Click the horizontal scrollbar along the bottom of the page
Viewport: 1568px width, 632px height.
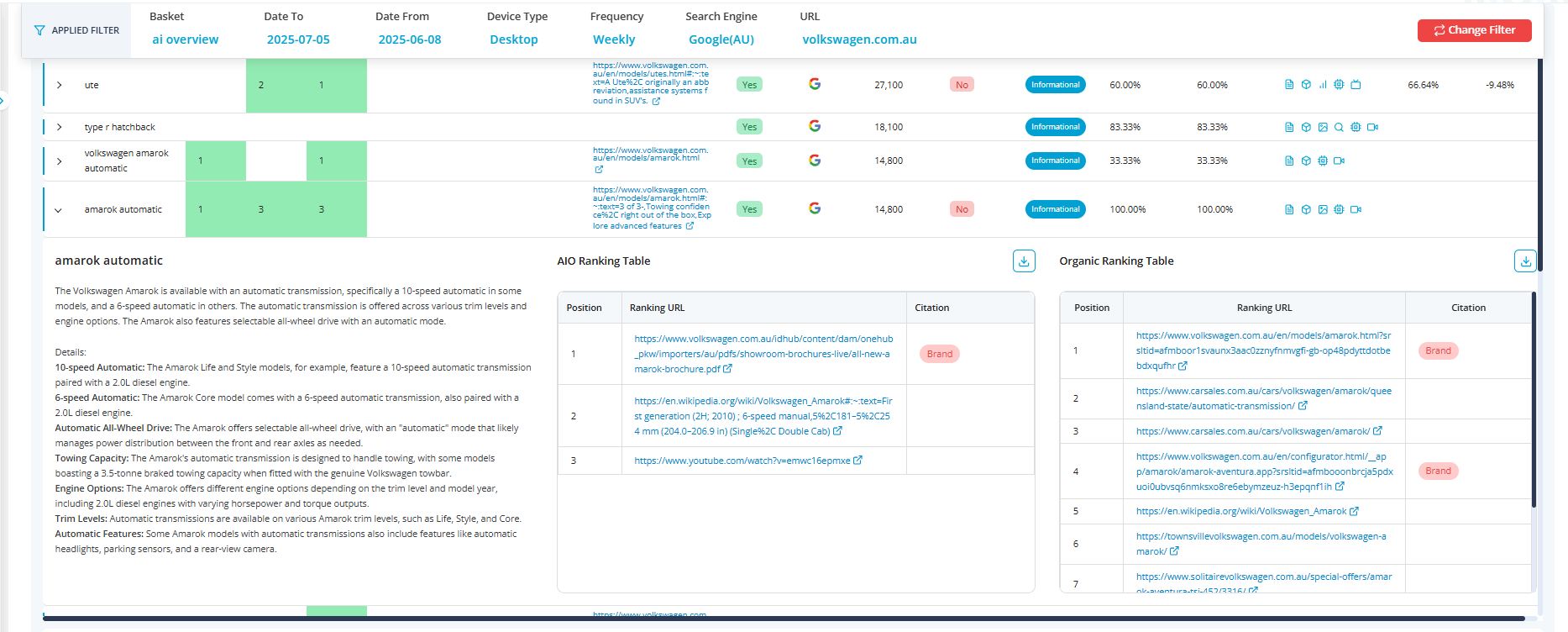pos(784,619)
